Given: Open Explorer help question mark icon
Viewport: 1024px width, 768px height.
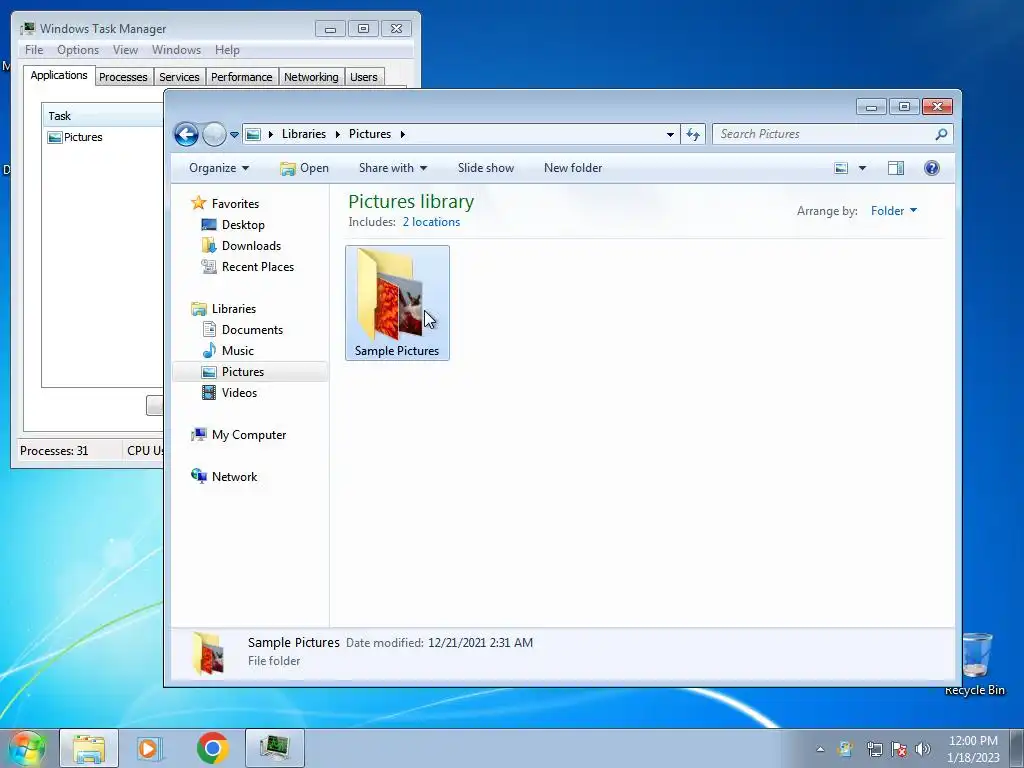Looking at the screenshot, I should click(x=932, y=168).
